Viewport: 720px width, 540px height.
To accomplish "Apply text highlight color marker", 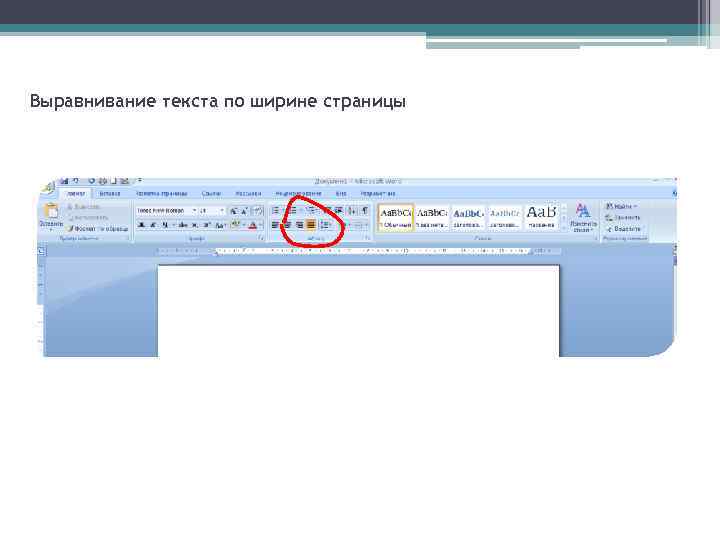I will click(236, 225).
